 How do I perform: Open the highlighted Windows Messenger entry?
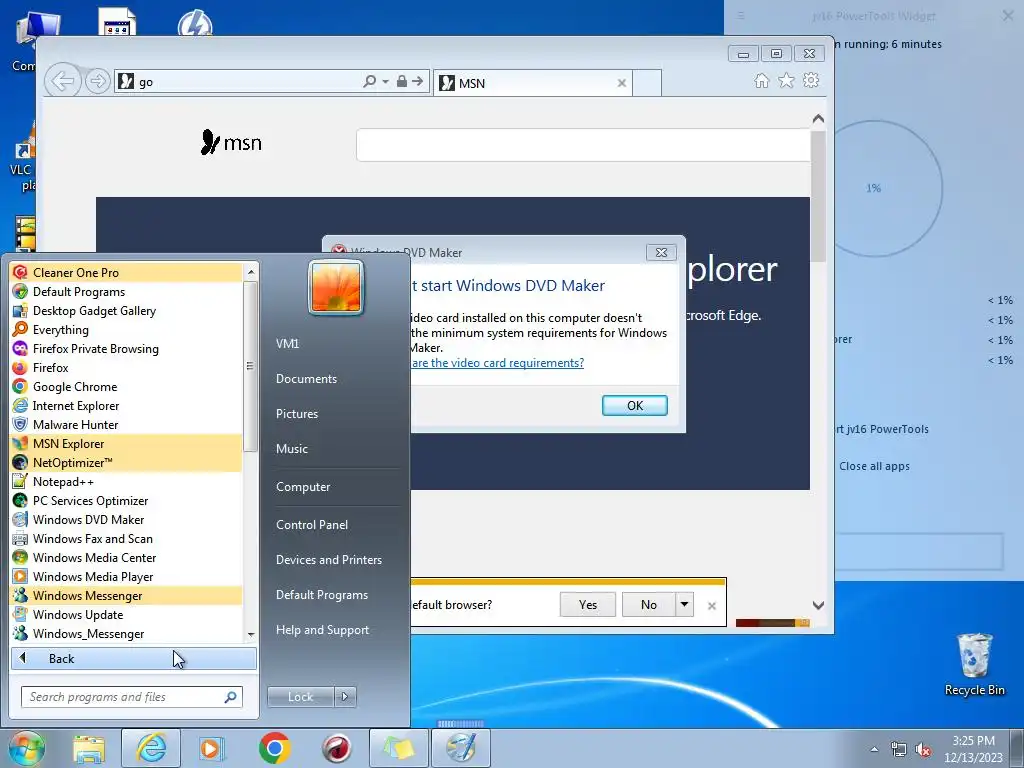[126, 595]
